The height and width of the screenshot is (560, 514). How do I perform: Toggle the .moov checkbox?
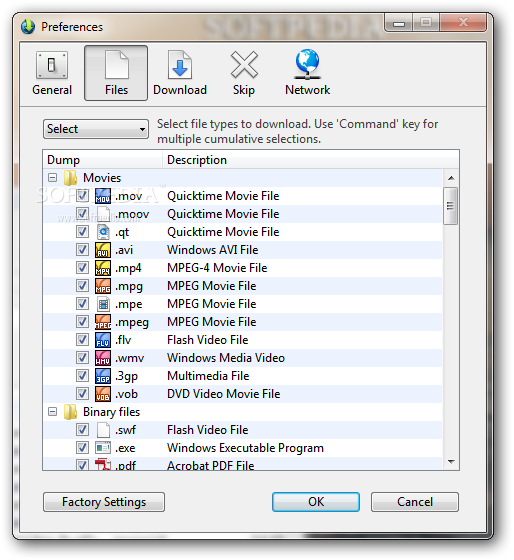(82, 214)
